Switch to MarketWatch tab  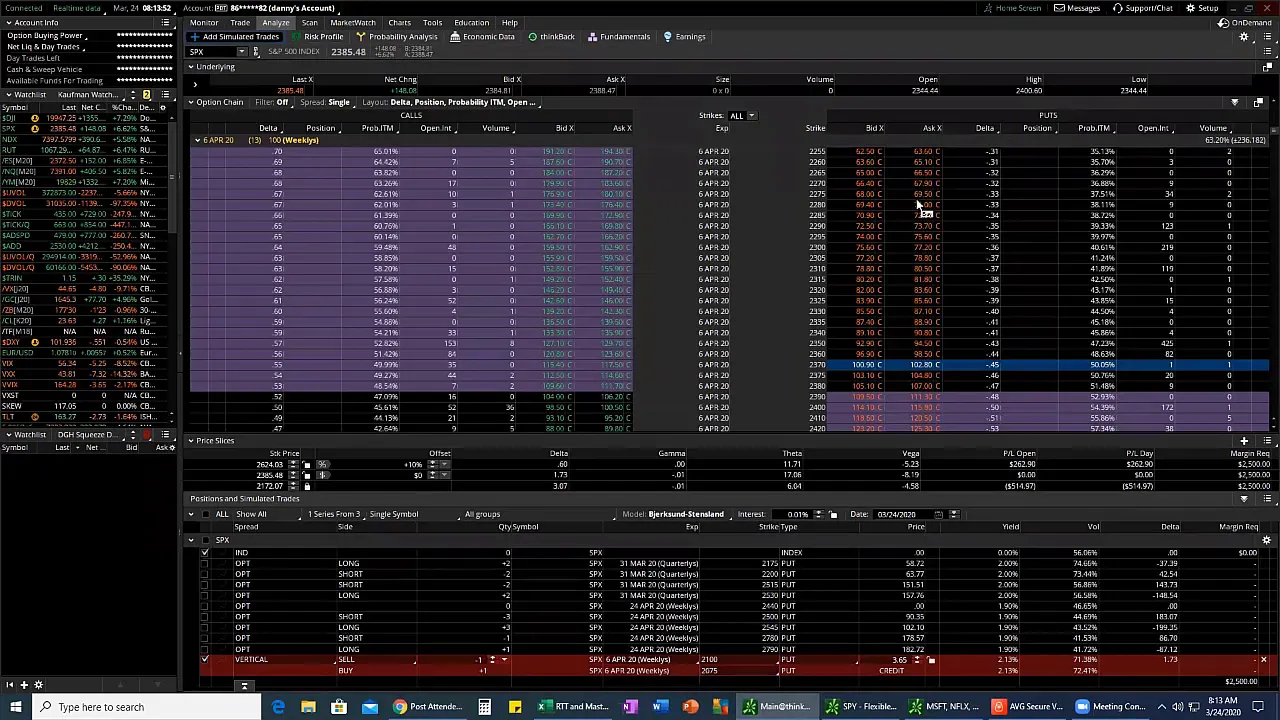pyautogui.click(x=353, y=22)
